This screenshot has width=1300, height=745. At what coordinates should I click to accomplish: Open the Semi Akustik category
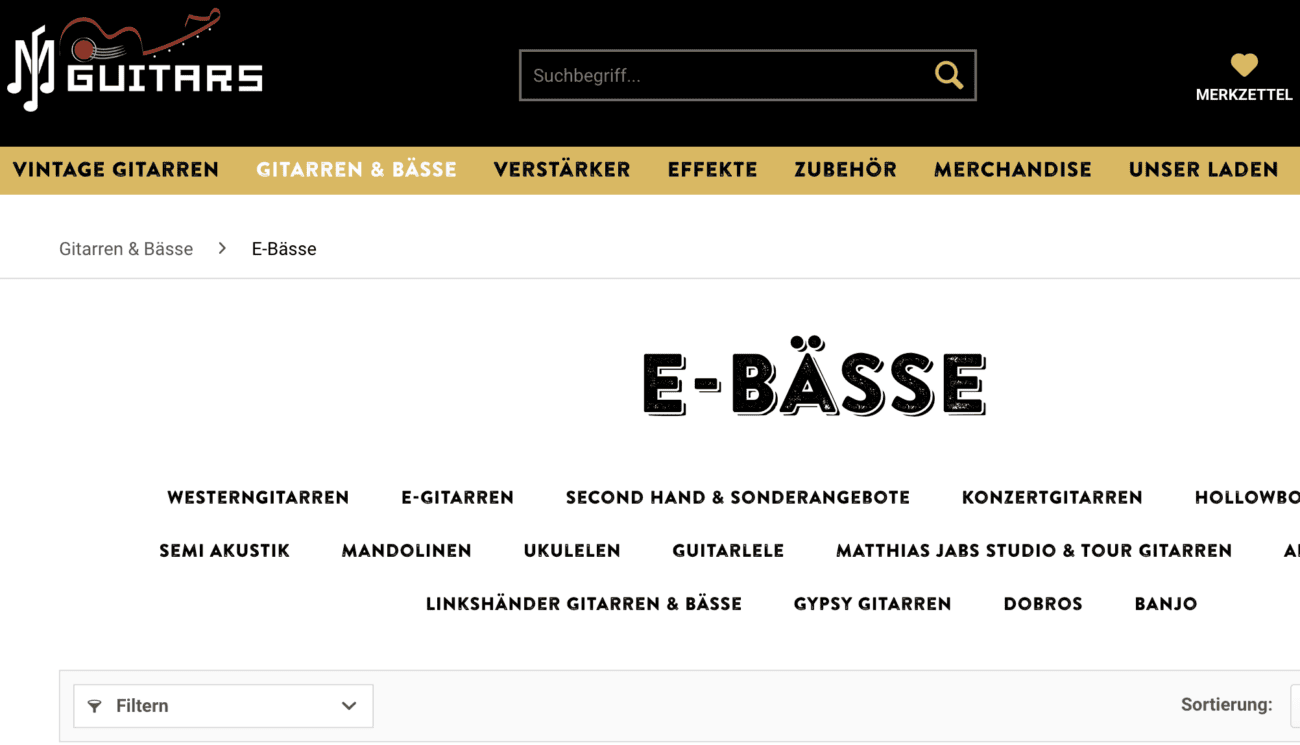coord(224,551)
